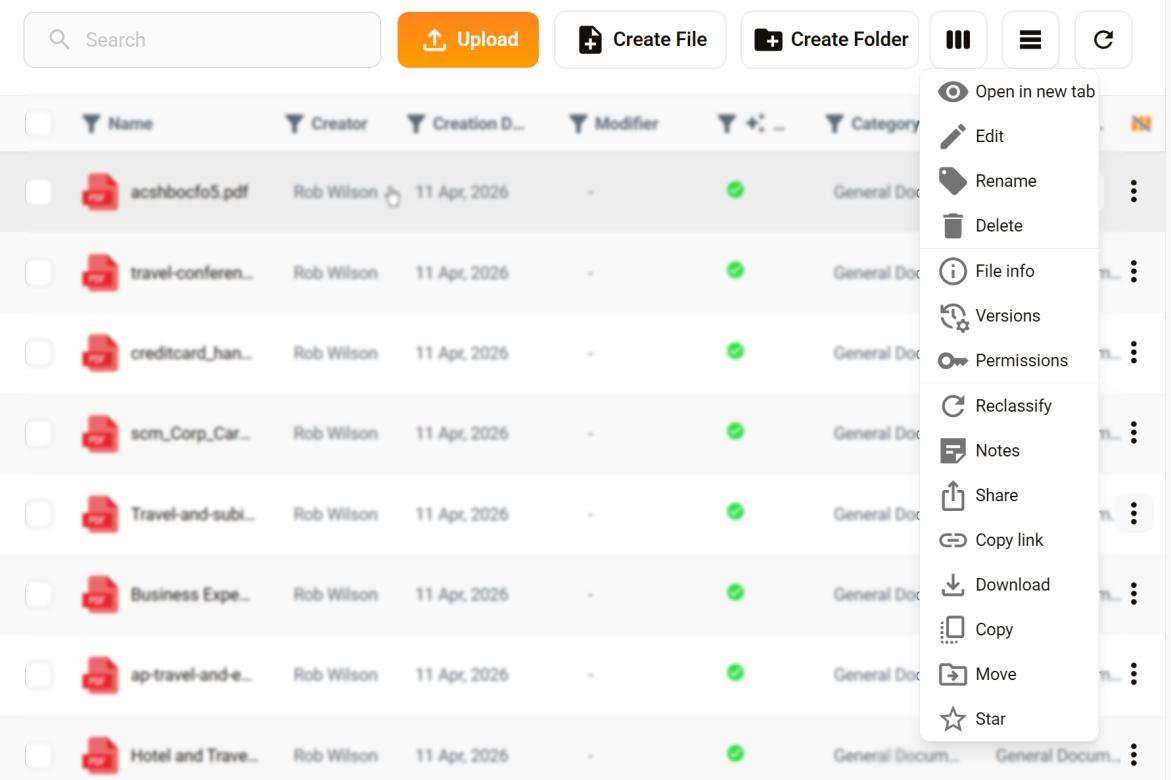The image size is (1171, 780).
Task: Open file name Business Expe...
Action: click(190, 595)
